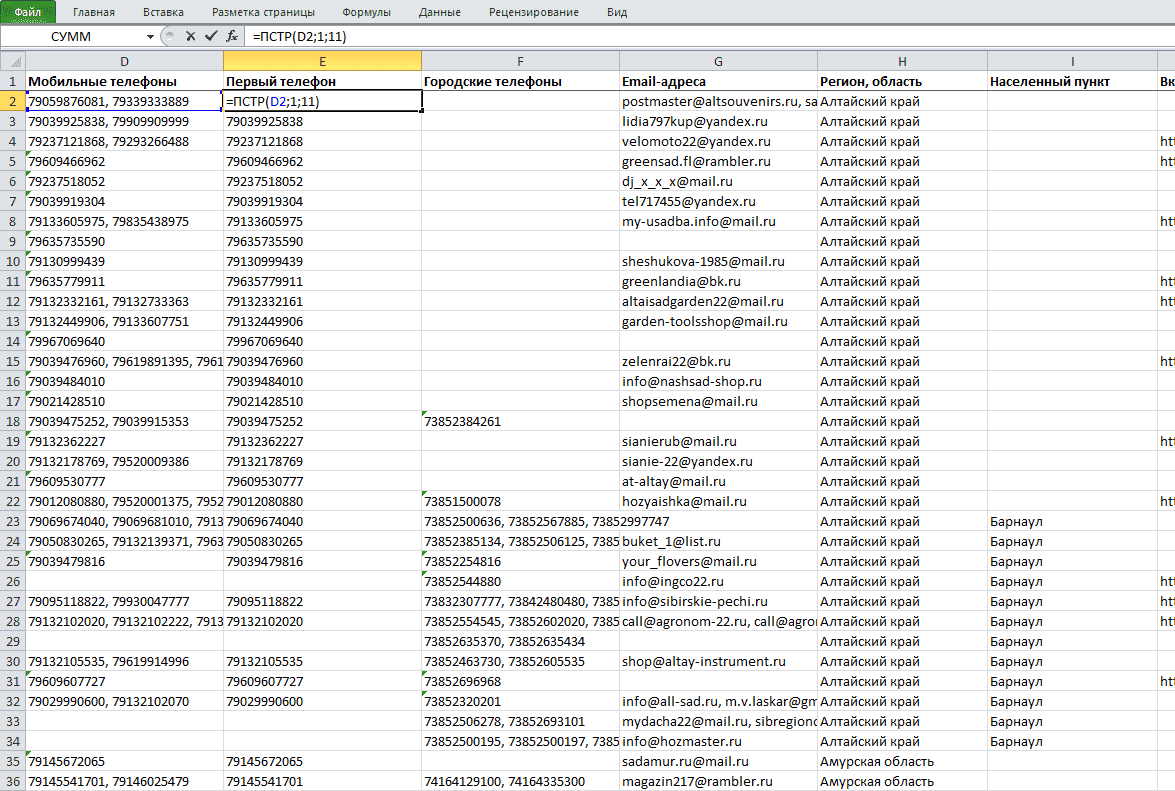Screen dimensions: 1175x791
Task: Click the header cell Регион, область
Action: 902,81
